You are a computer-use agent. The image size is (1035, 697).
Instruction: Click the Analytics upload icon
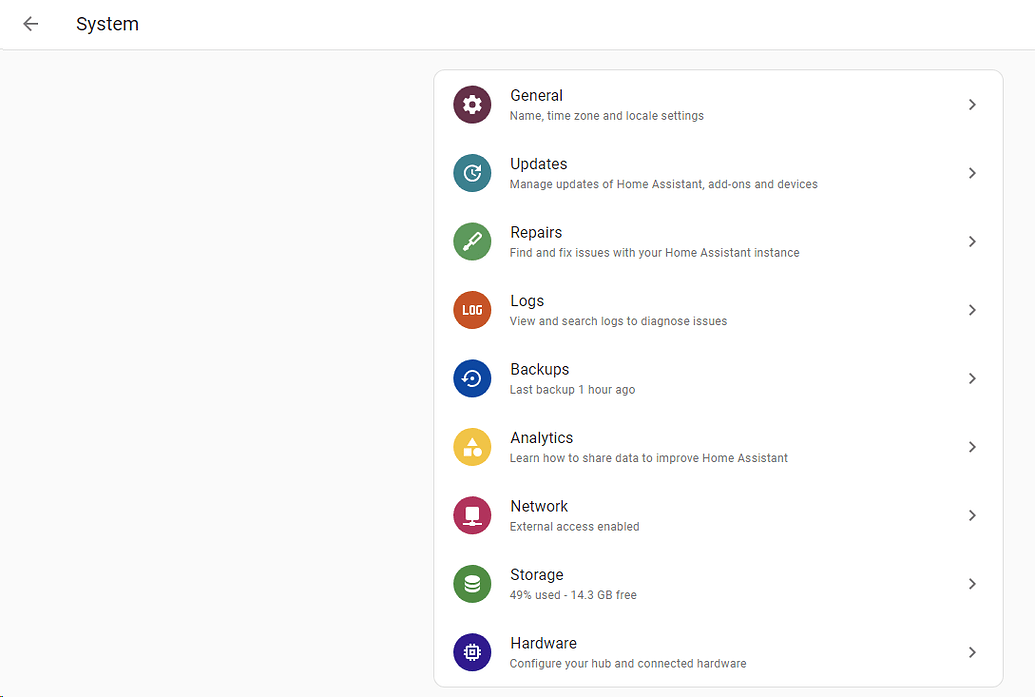[x=472, y=447]
